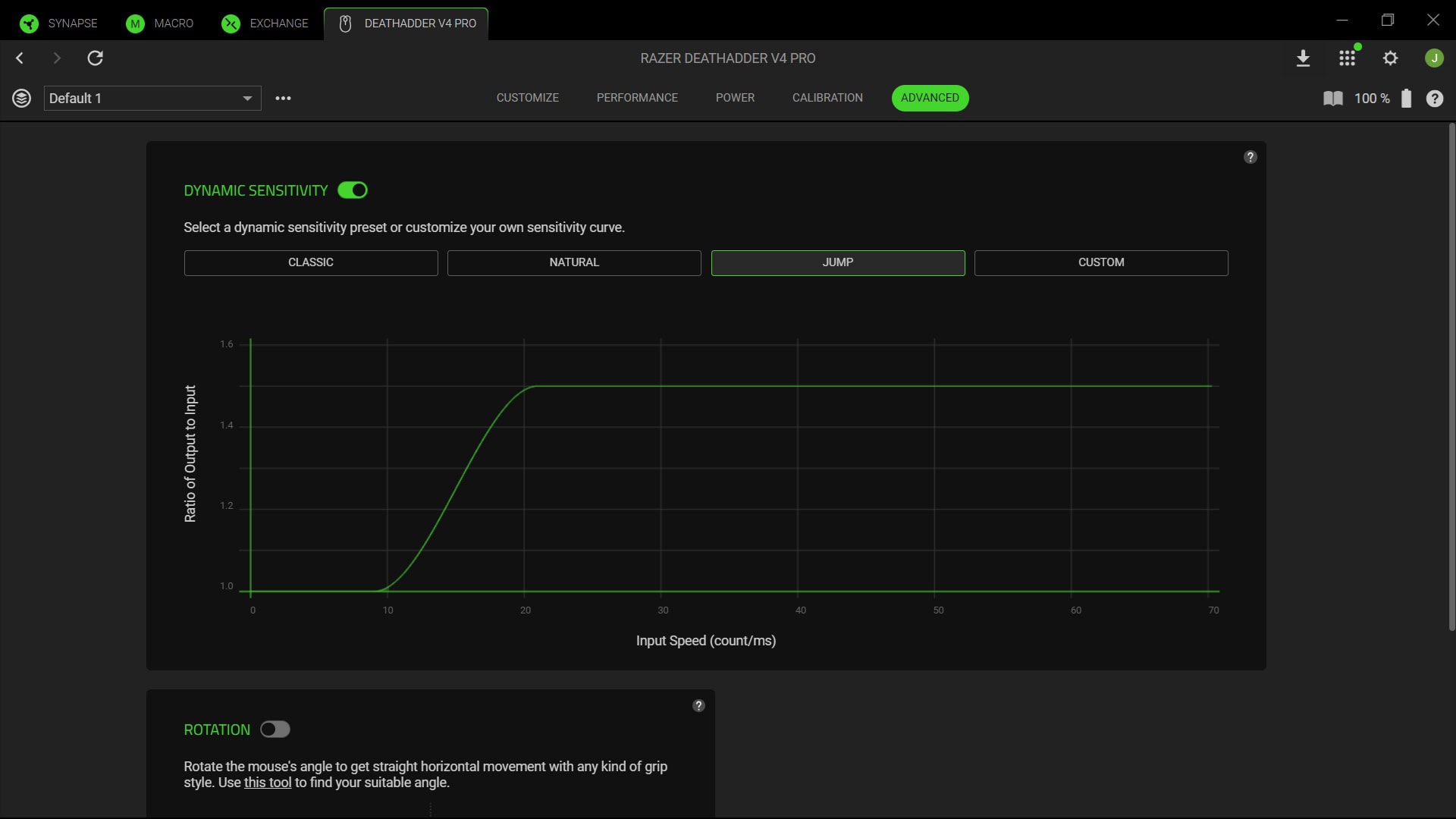Go to the Performance section
This screenshot has width=1456, height=819.
coord(637,98)
